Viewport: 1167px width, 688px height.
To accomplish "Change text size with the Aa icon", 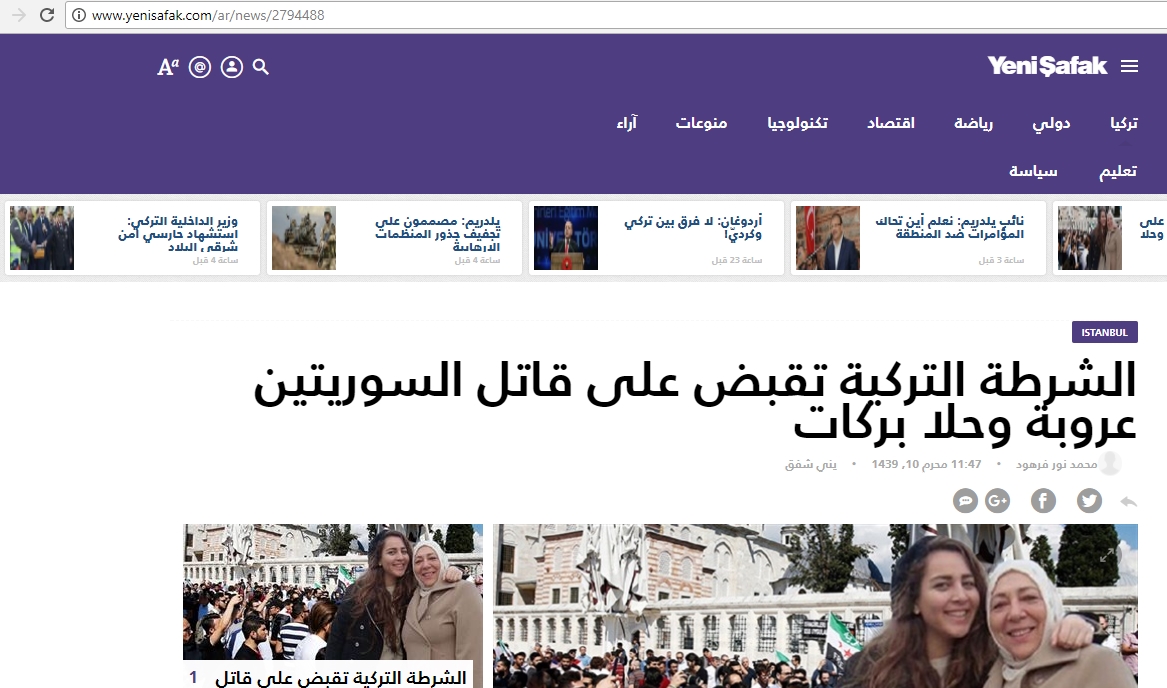I will click(168, 67).
